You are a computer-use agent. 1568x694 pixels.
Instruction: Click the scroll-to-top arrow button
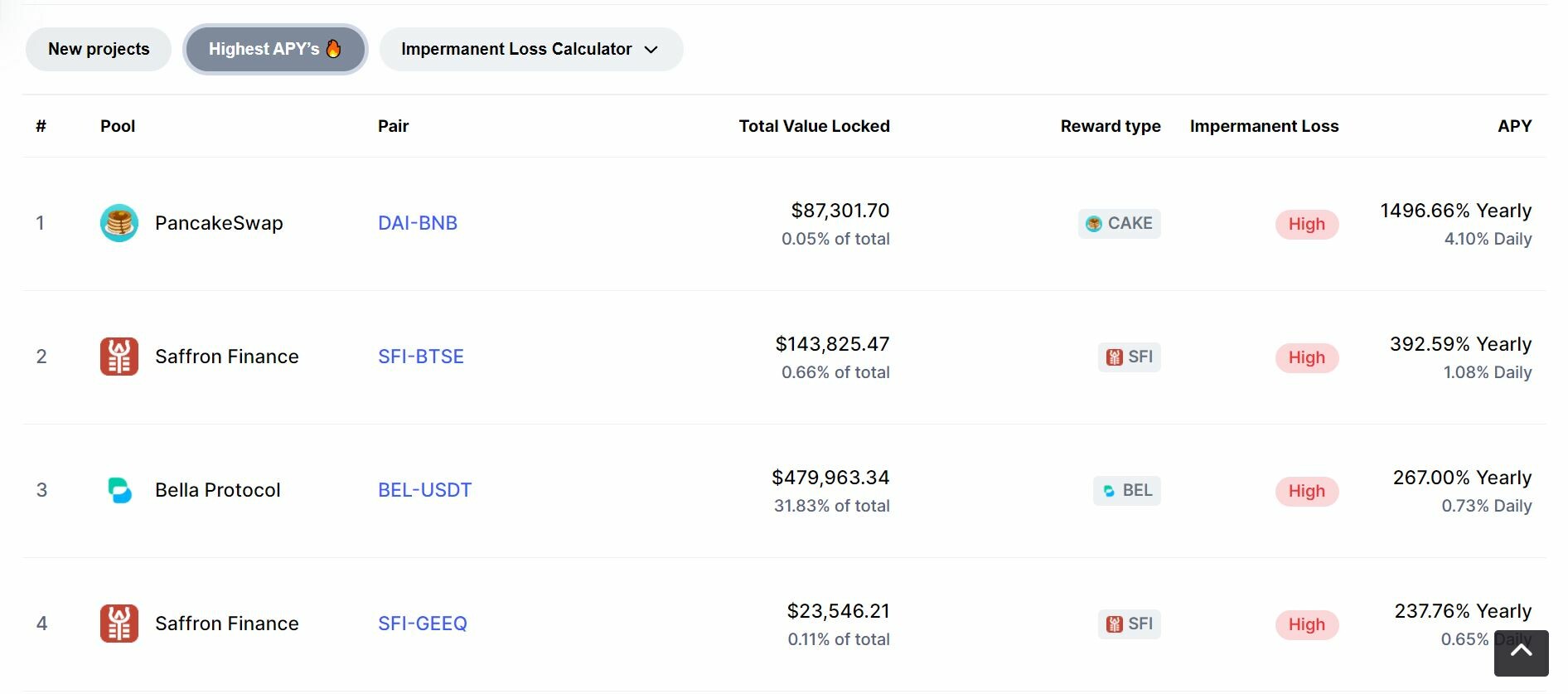[x=1521, y=653]
